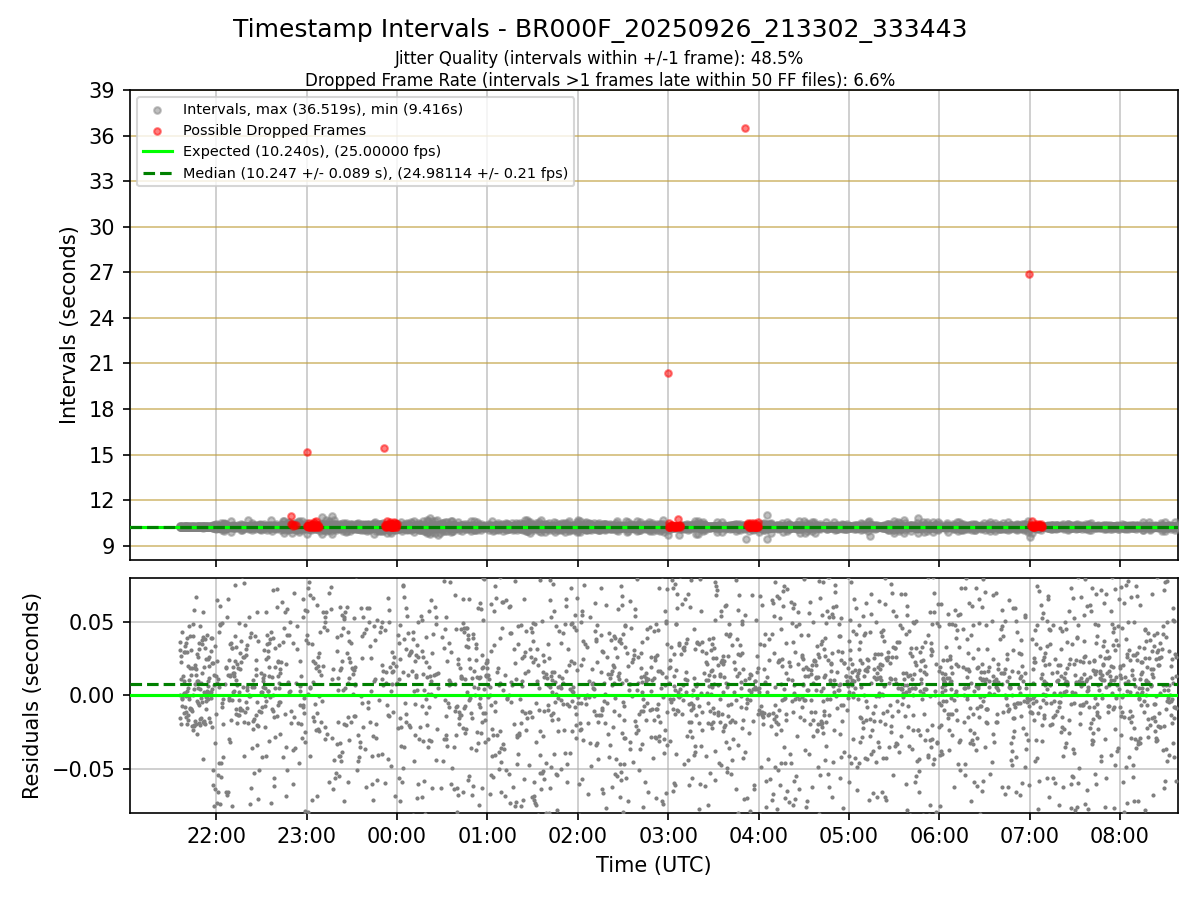Click the y-axis tick label '18'
This screenshot has height=900, width=1200.
(x=101, y=409)
